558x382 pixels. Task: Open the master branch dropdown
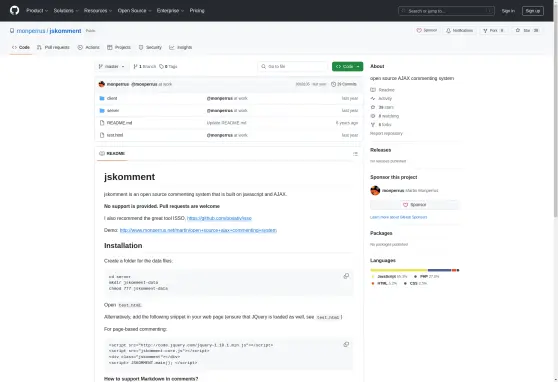[111, 67]
